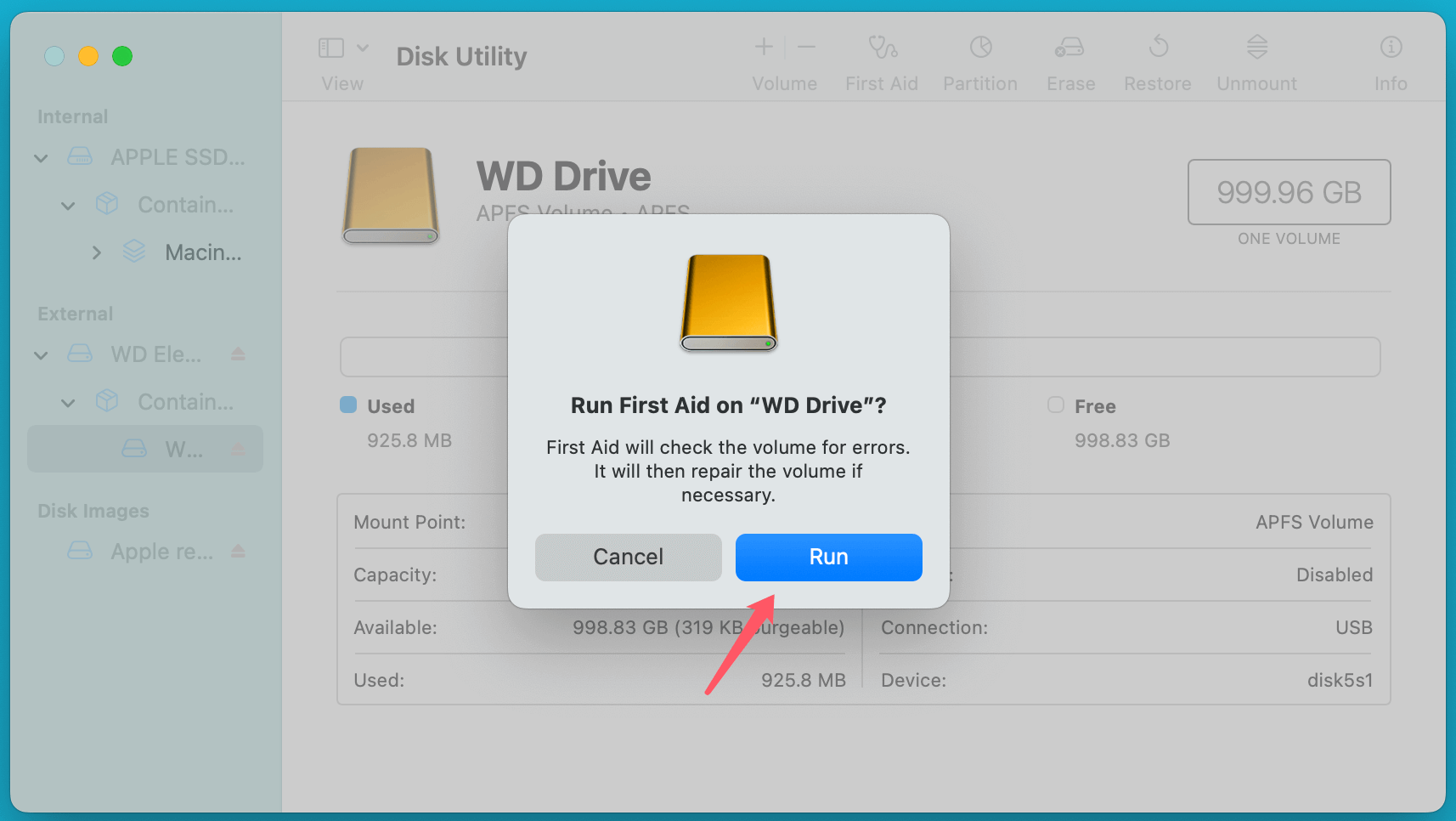Toggle the sidebar with the View icon

coord(331,48)
